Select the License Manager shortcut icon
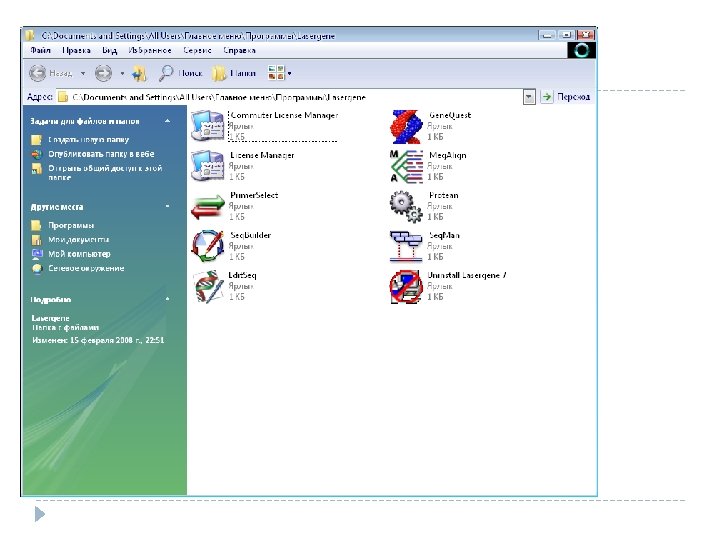720x540 pixels. (x=208, y=165)
